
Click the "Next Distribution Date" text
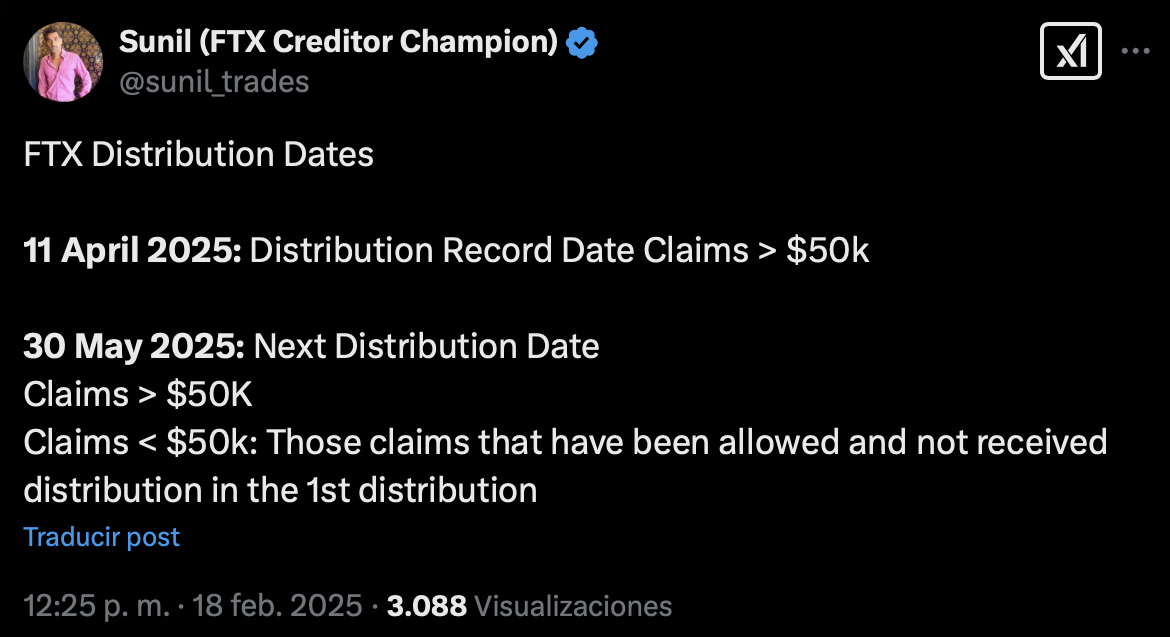pyautogui.click(x=427, y=346)
